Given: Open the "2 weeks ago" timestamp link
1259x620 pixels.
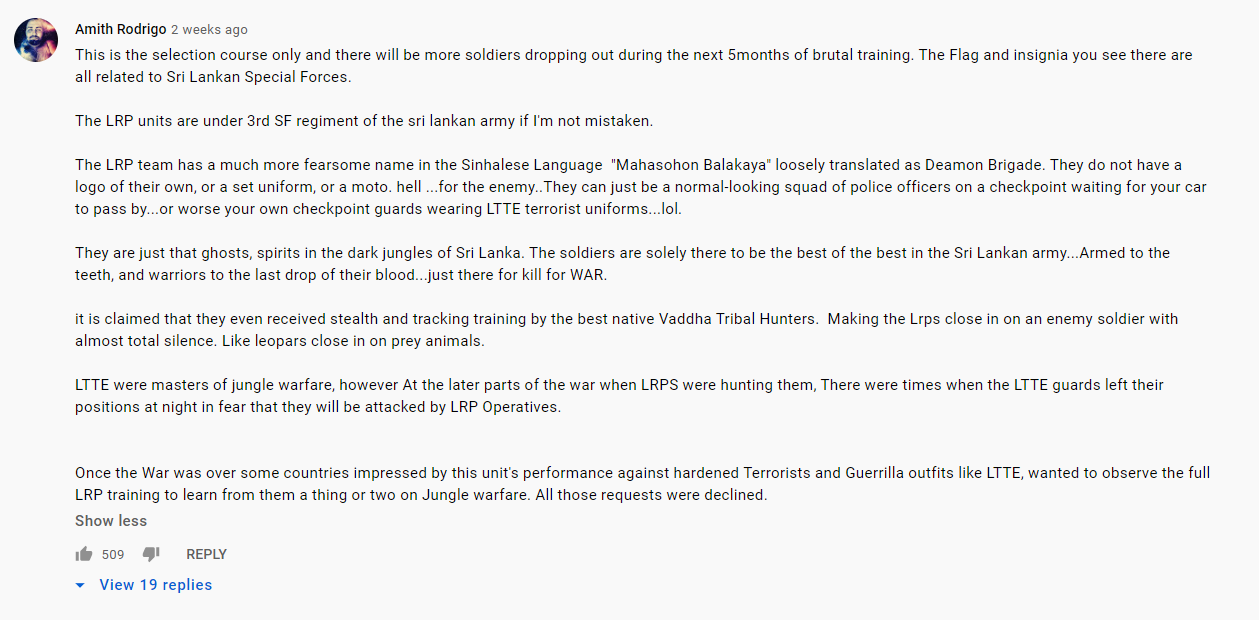Looking at the screenshot, I should point(209,30).
